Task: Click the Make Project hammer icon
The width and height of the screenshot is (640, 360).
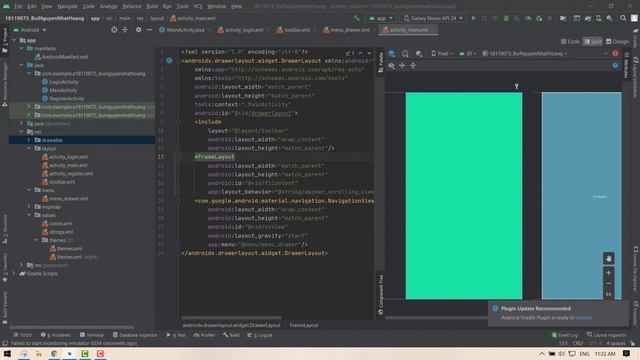Action: pos(357,18)
